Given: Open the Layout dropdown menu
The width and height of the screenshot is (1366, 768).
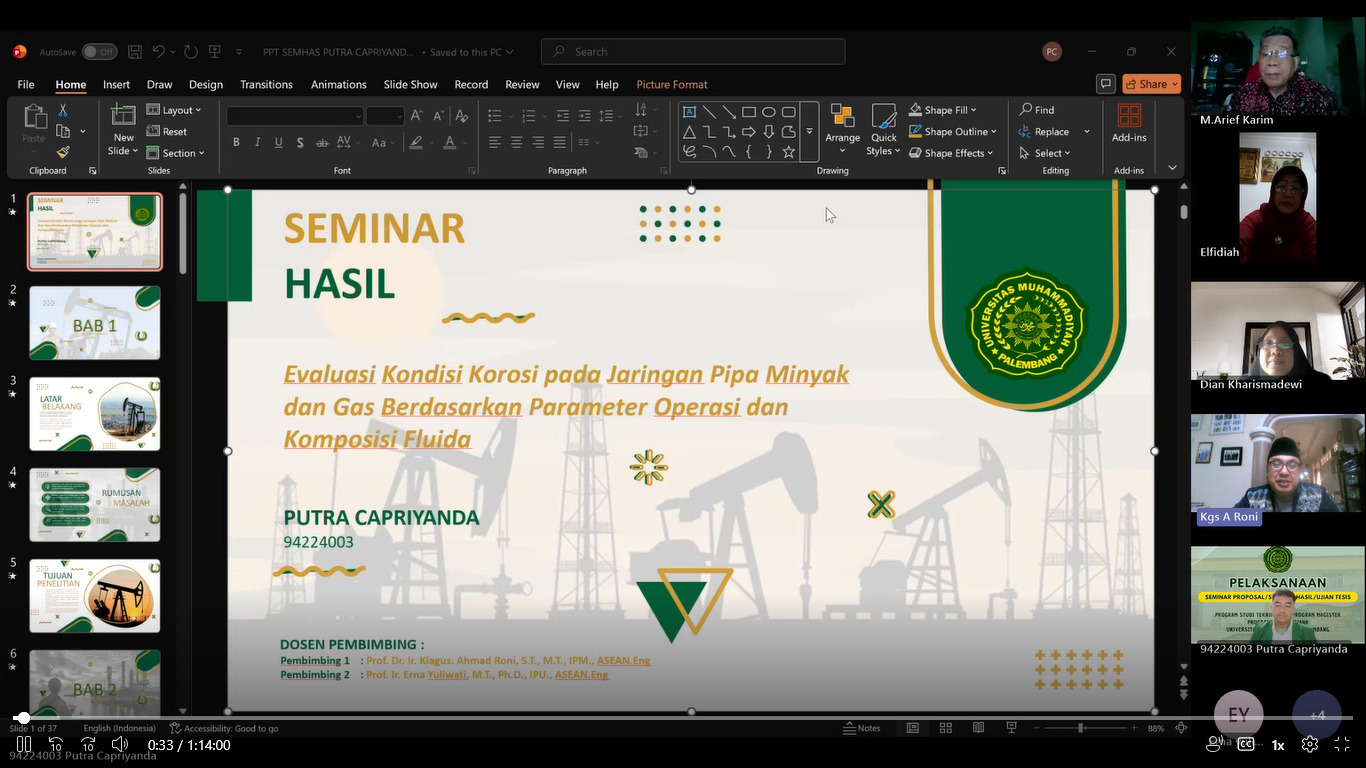Looking at the screenshot, I should (x=174, y=110).
